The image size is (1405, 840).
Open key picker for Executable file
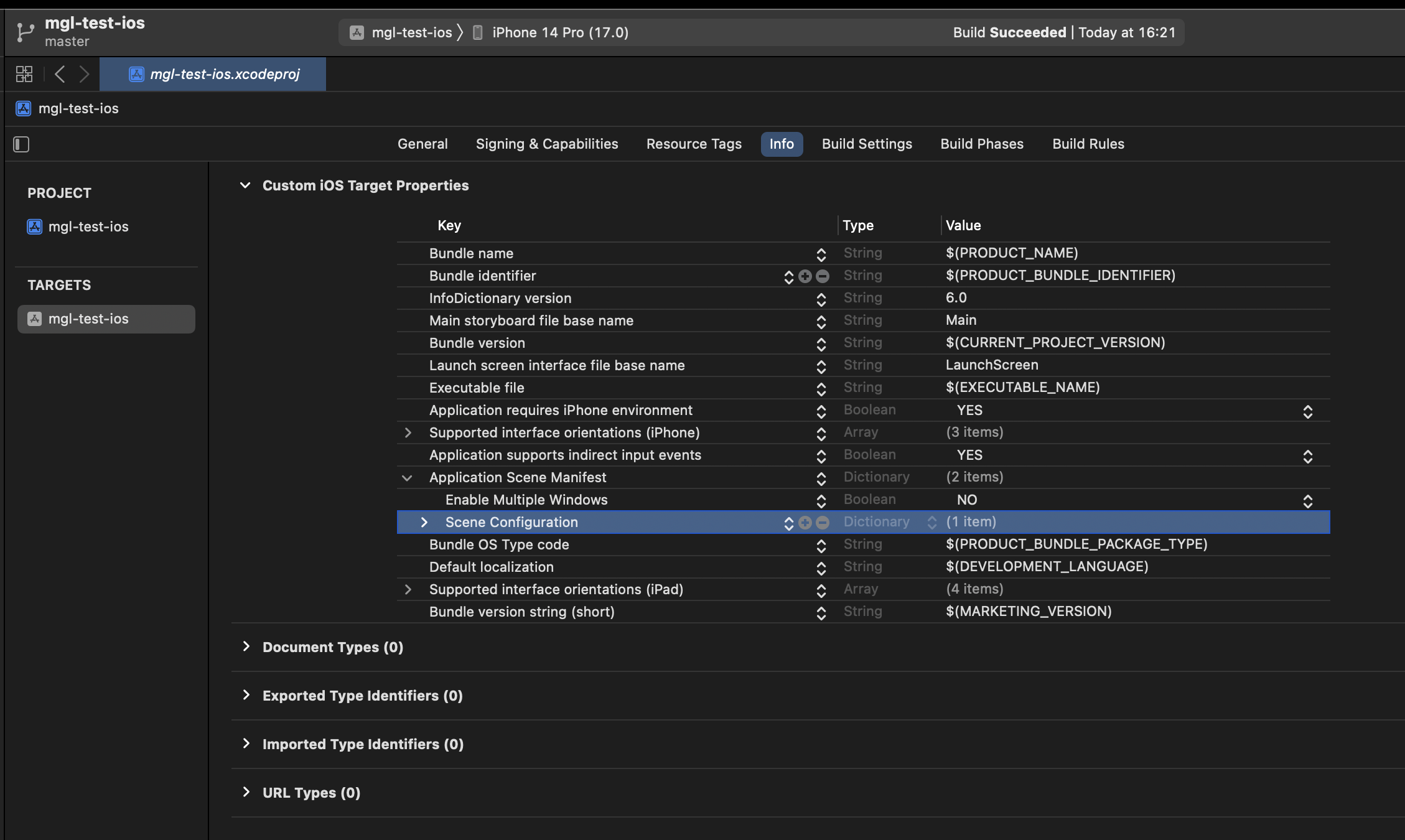821,389
